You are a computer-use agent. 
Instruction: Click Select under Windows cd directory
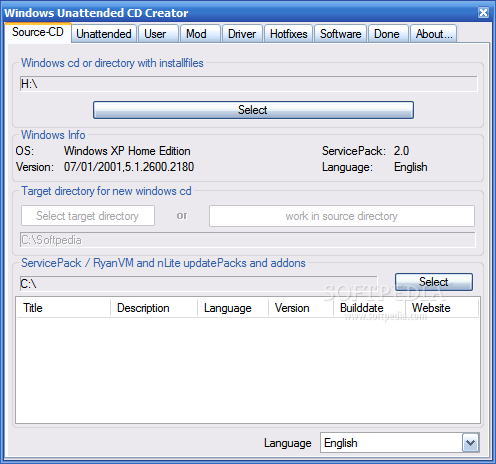(253, 110)
